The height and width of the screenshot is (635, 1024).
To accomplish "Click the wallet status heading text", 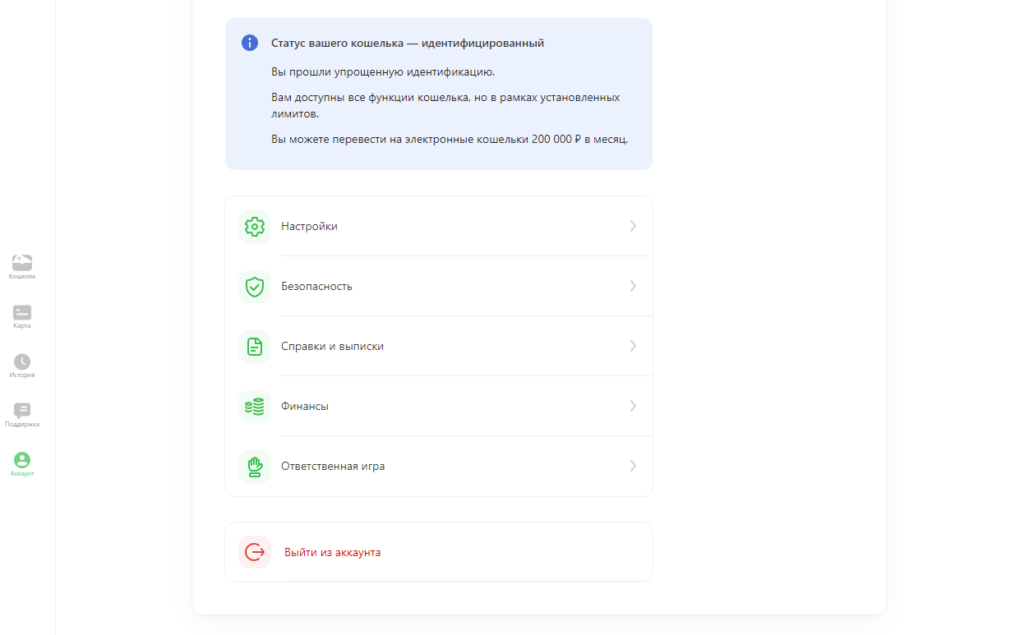I will 408,43.
